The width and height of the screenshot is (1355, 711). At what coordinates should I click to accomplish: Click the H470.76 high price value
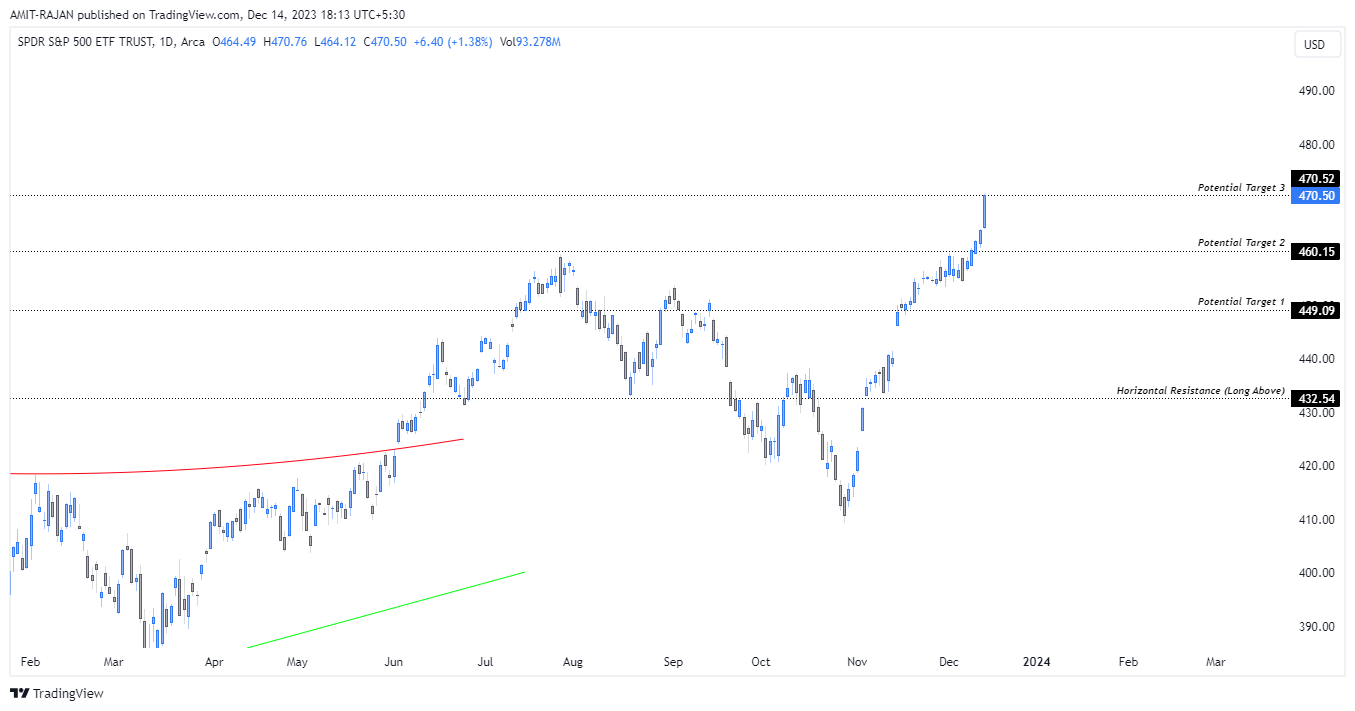[284, 42]
